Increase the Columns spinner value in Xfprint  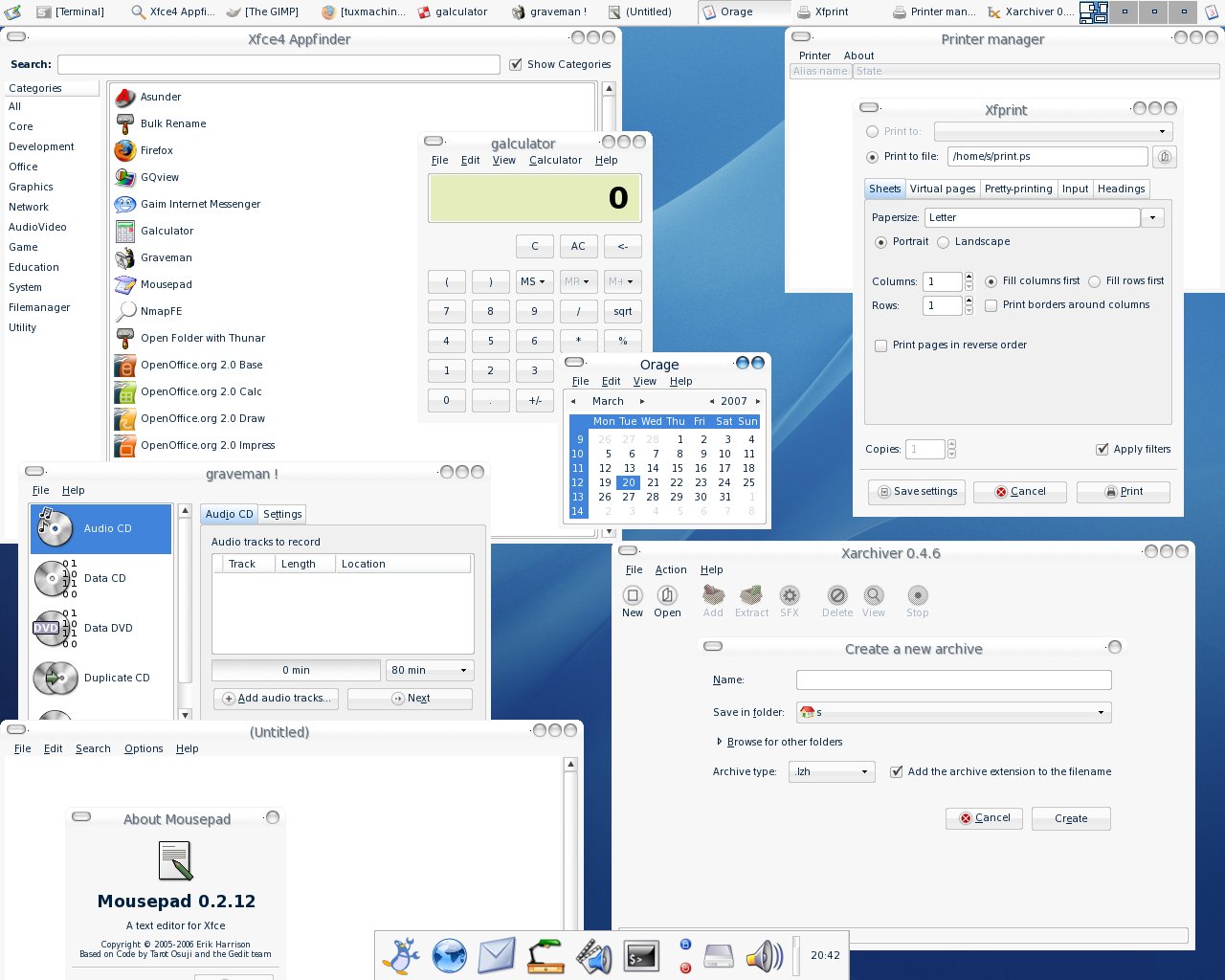tap(969, 277)
